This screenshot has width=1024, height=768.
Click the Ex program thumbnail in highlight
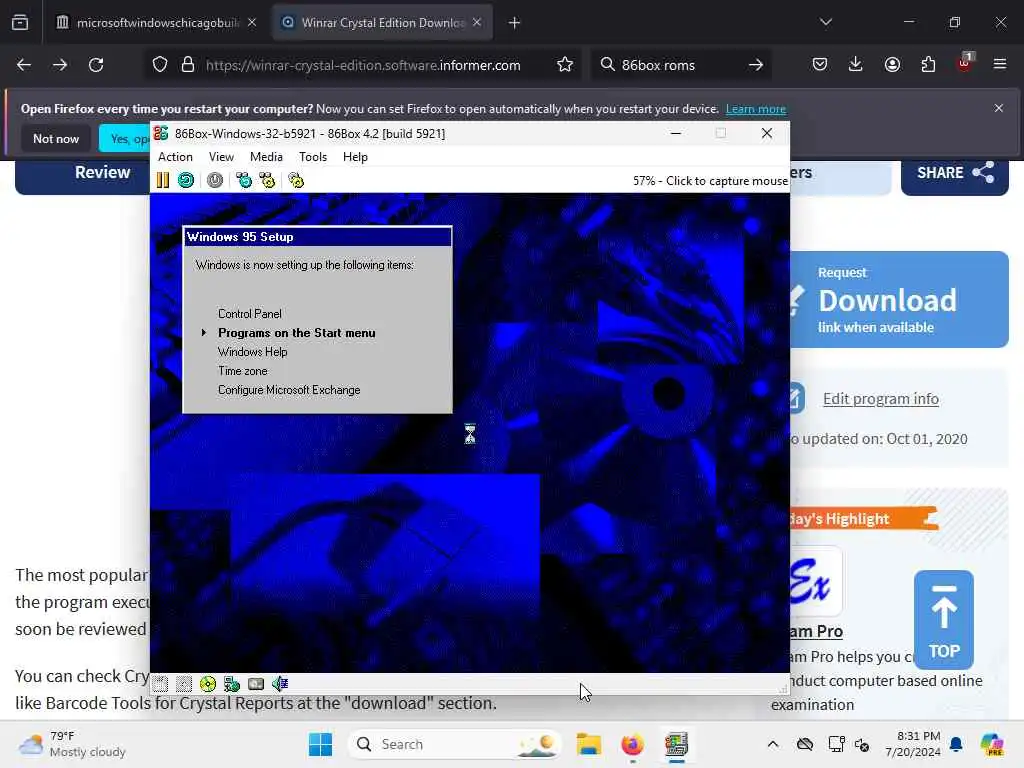click(x=814, y=582)
